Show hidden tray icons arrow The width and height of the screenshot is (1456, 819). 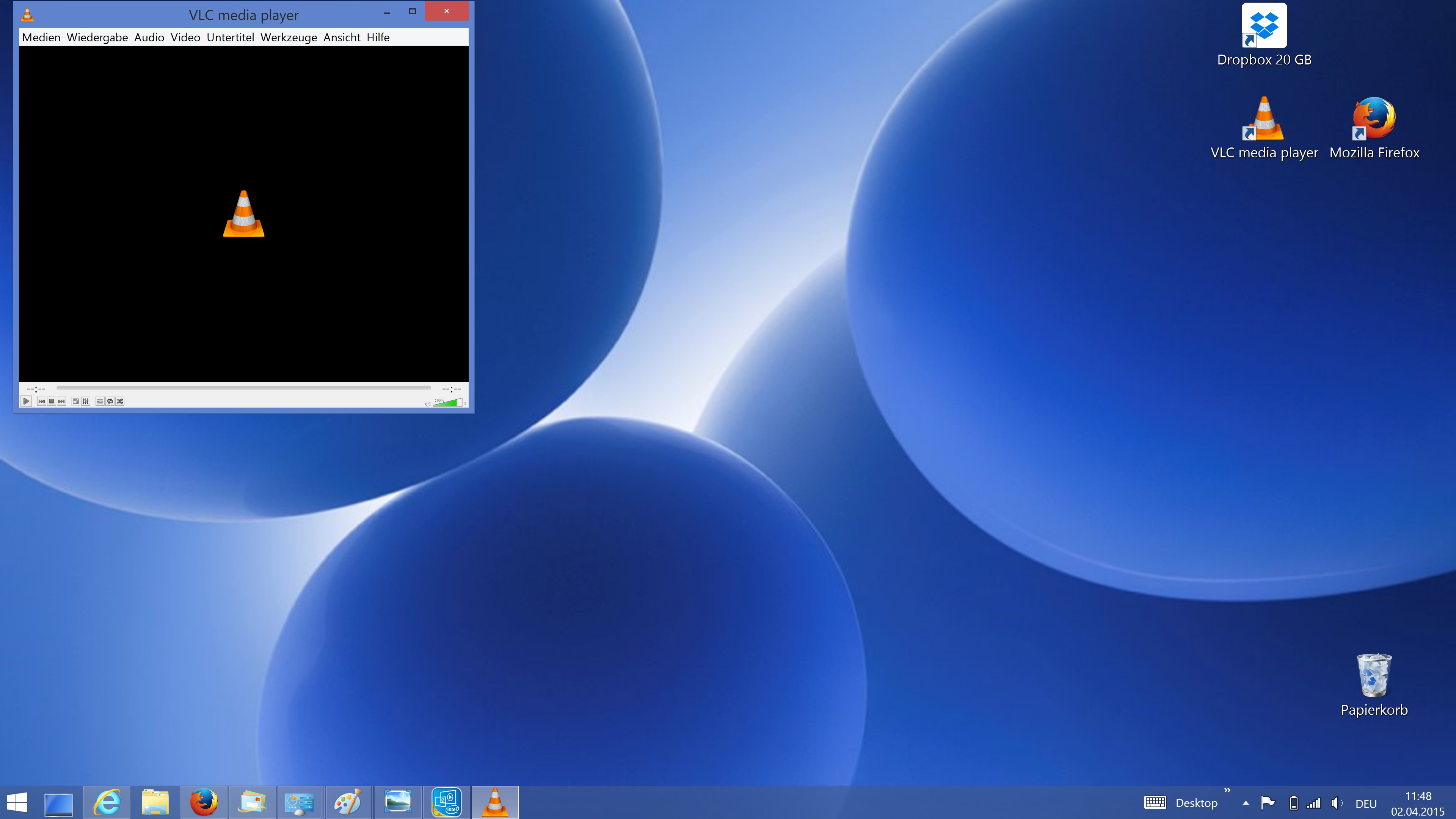(1246, 803)
